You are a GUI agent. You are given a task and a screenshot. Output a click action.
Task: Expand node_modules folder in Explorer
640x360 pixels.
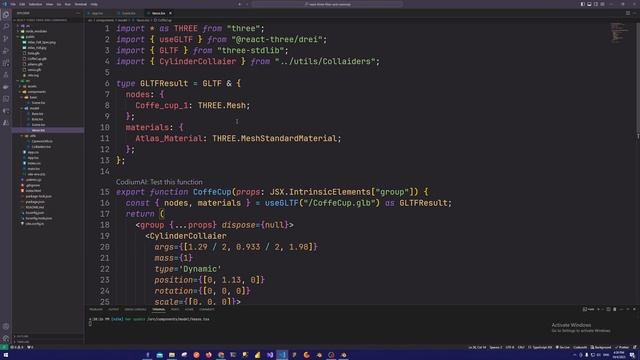[x=35, y=31]
